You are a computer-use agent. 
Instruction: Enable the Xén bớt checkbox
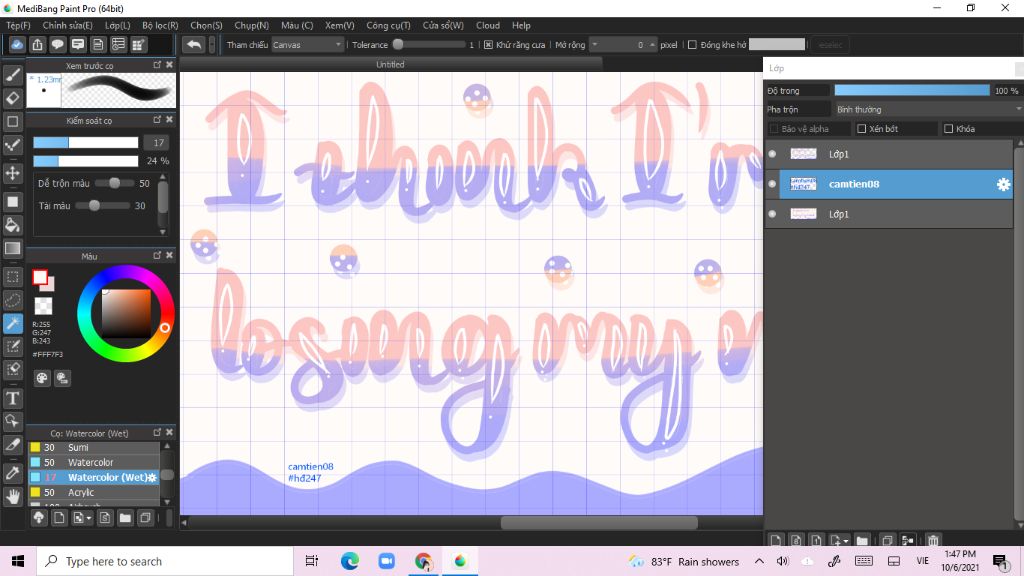(x=861, y=129)
